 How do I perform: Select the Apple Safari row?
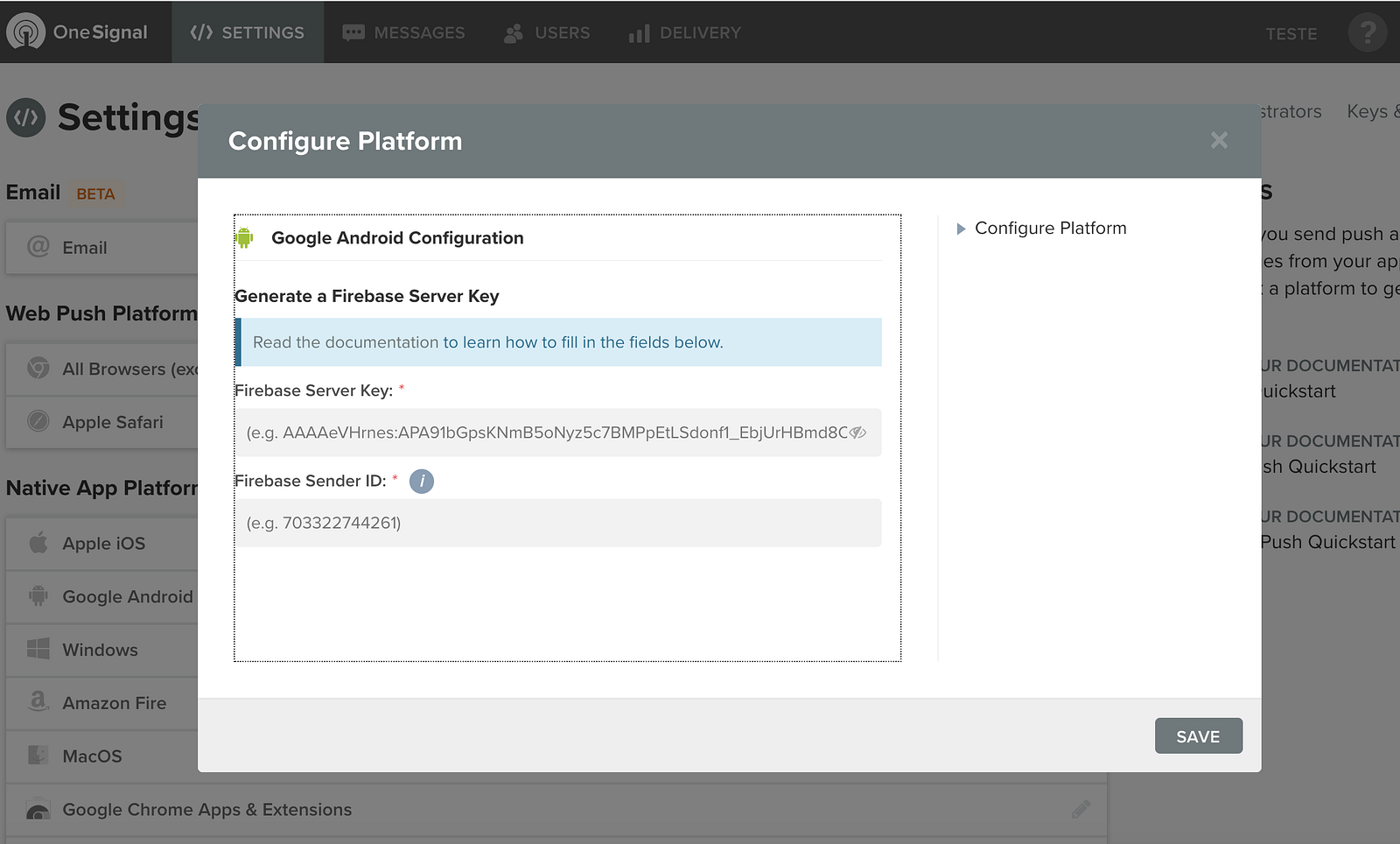pyautogui.click(x=102, y=422)
